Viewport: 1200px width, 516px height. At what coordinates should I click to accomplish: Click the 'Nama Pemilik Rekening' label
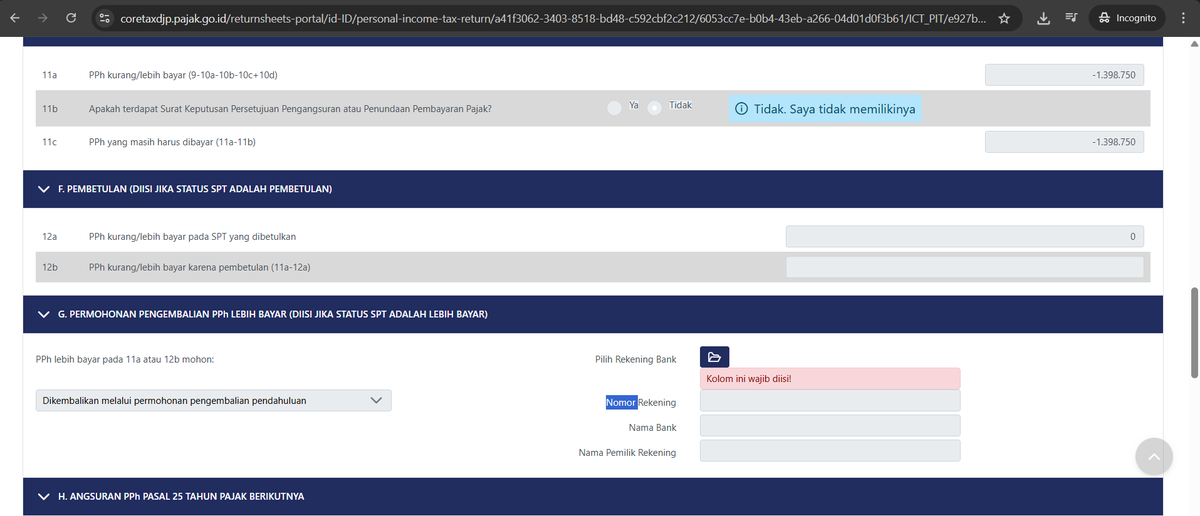coord(627,452)
